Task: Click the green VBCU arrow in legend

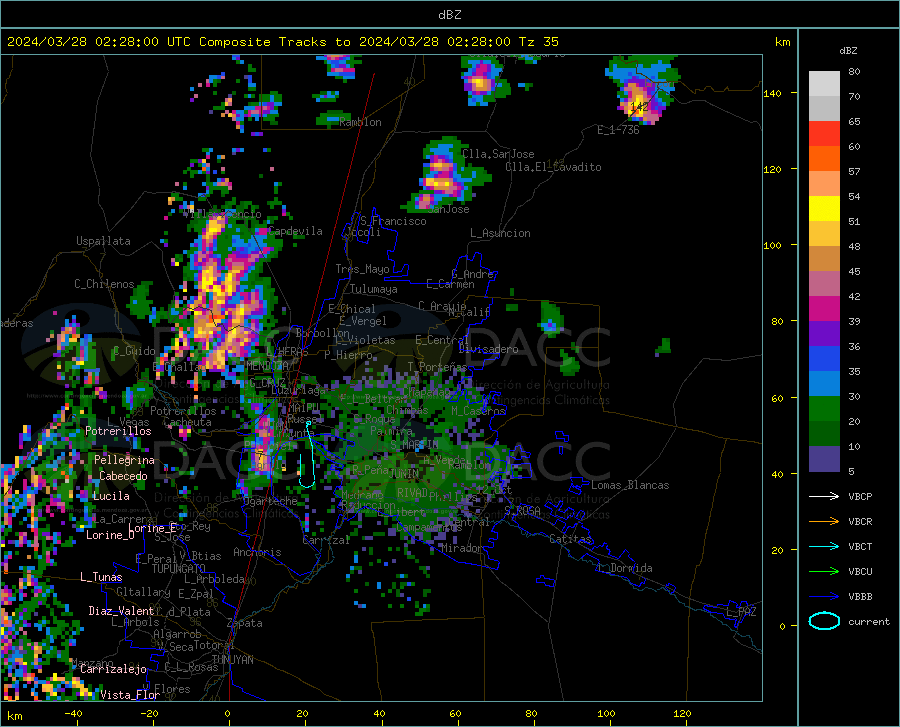Action: click(824, 572)
